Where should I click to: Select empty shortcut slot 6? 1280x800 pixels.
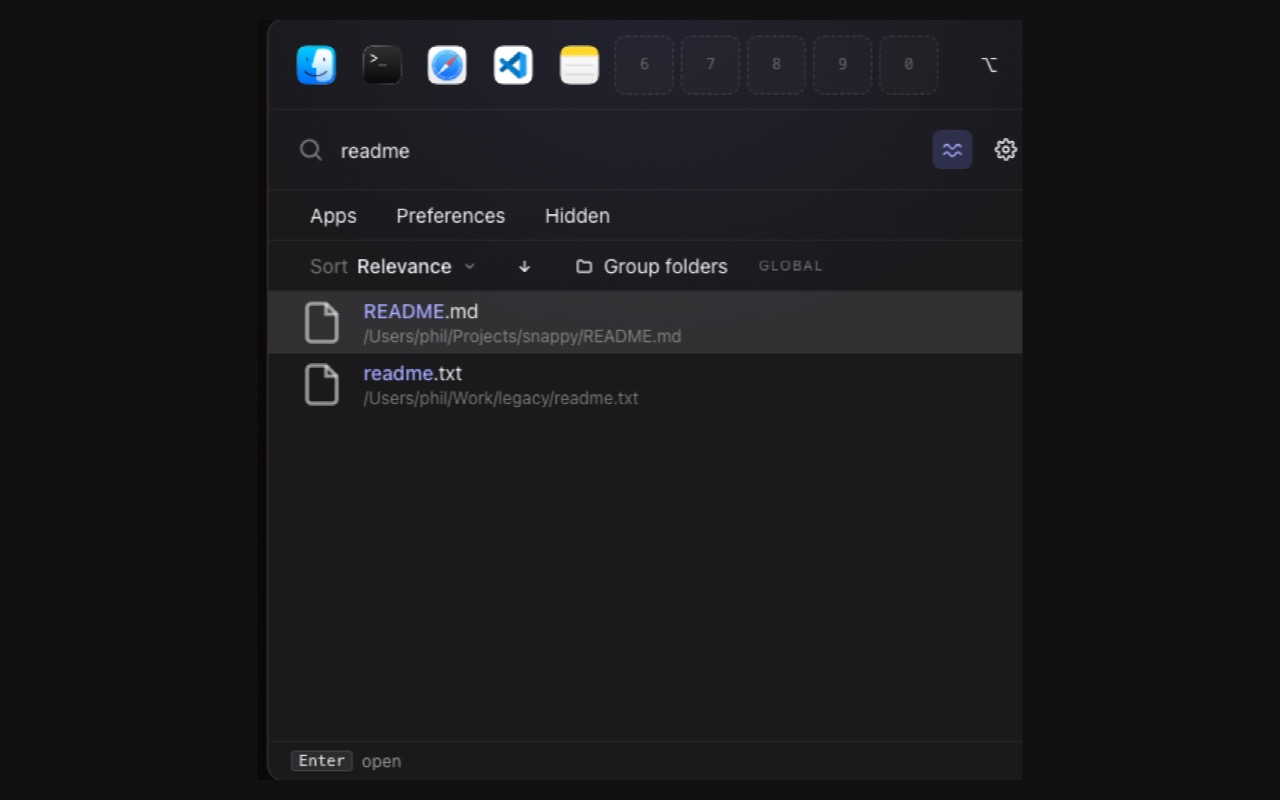pos(644,65)
